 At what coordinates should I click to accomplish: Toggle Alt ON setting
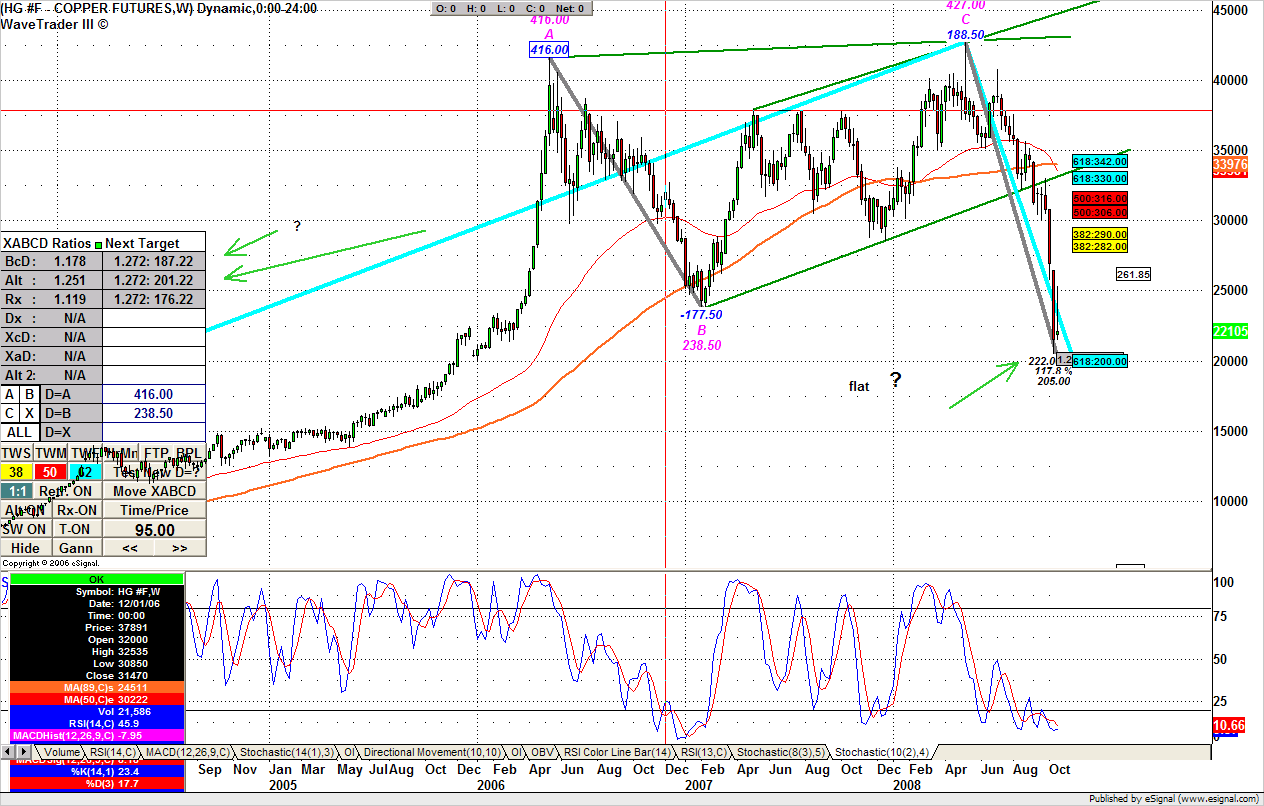coord(26,510)
